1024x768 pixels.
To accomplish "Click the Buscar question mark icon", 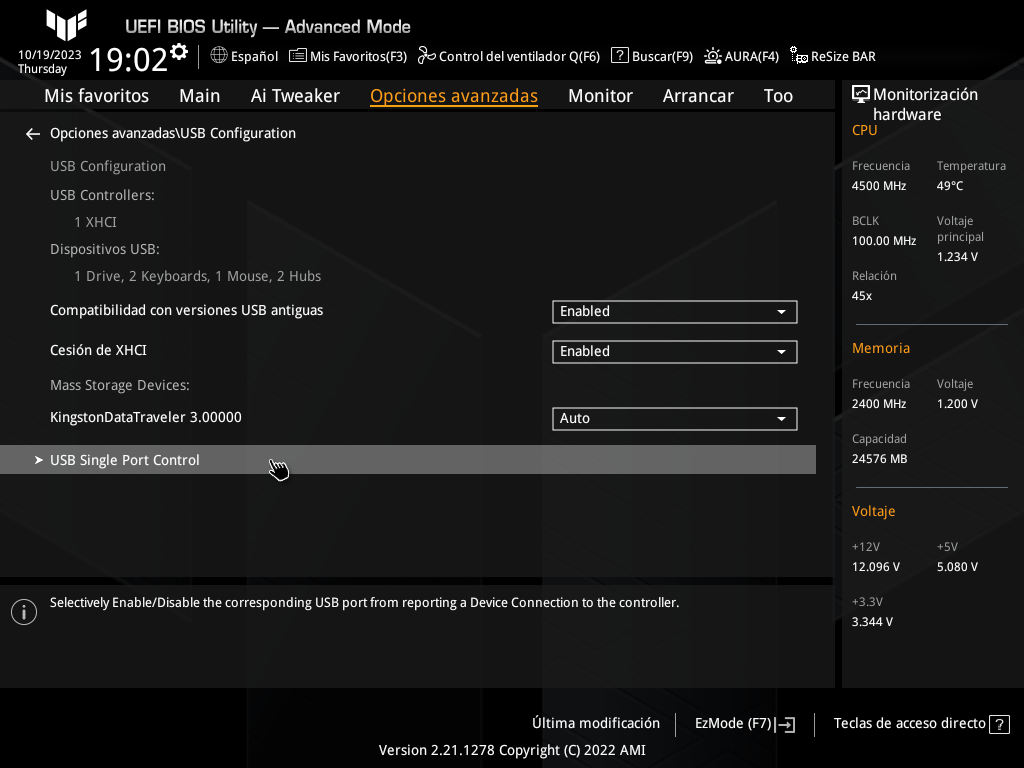I will tap(620, 56).
